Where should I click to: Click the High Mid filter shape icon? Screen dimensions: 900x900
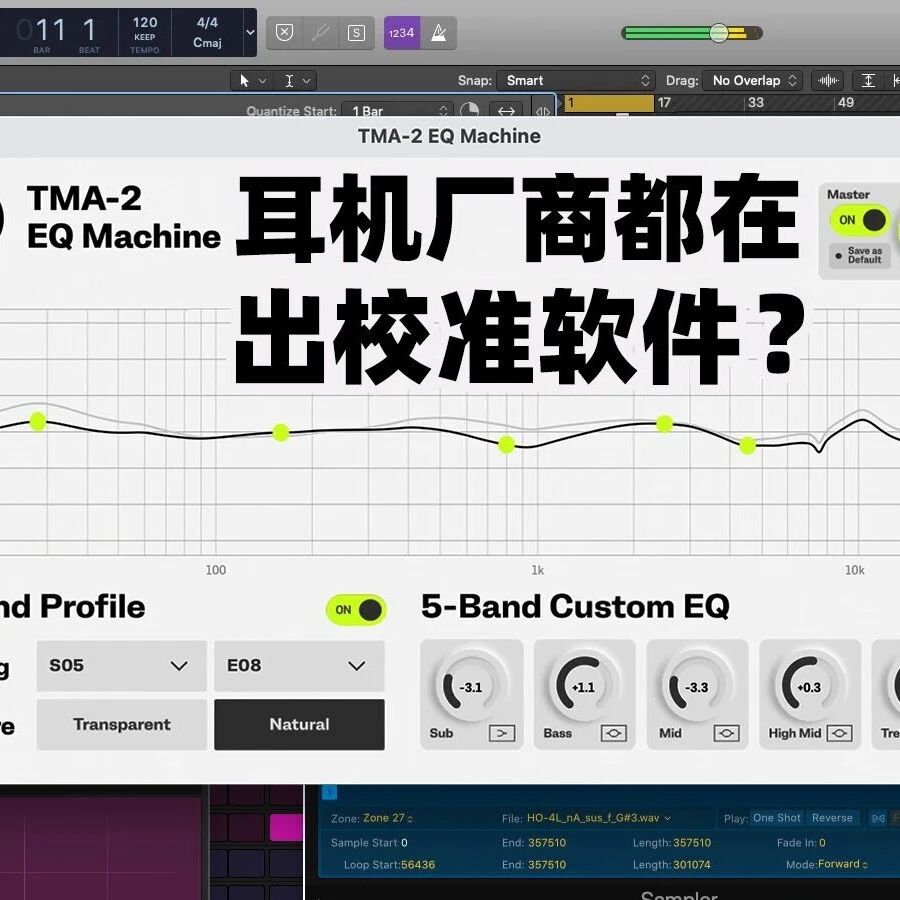(x=839, y=733)
